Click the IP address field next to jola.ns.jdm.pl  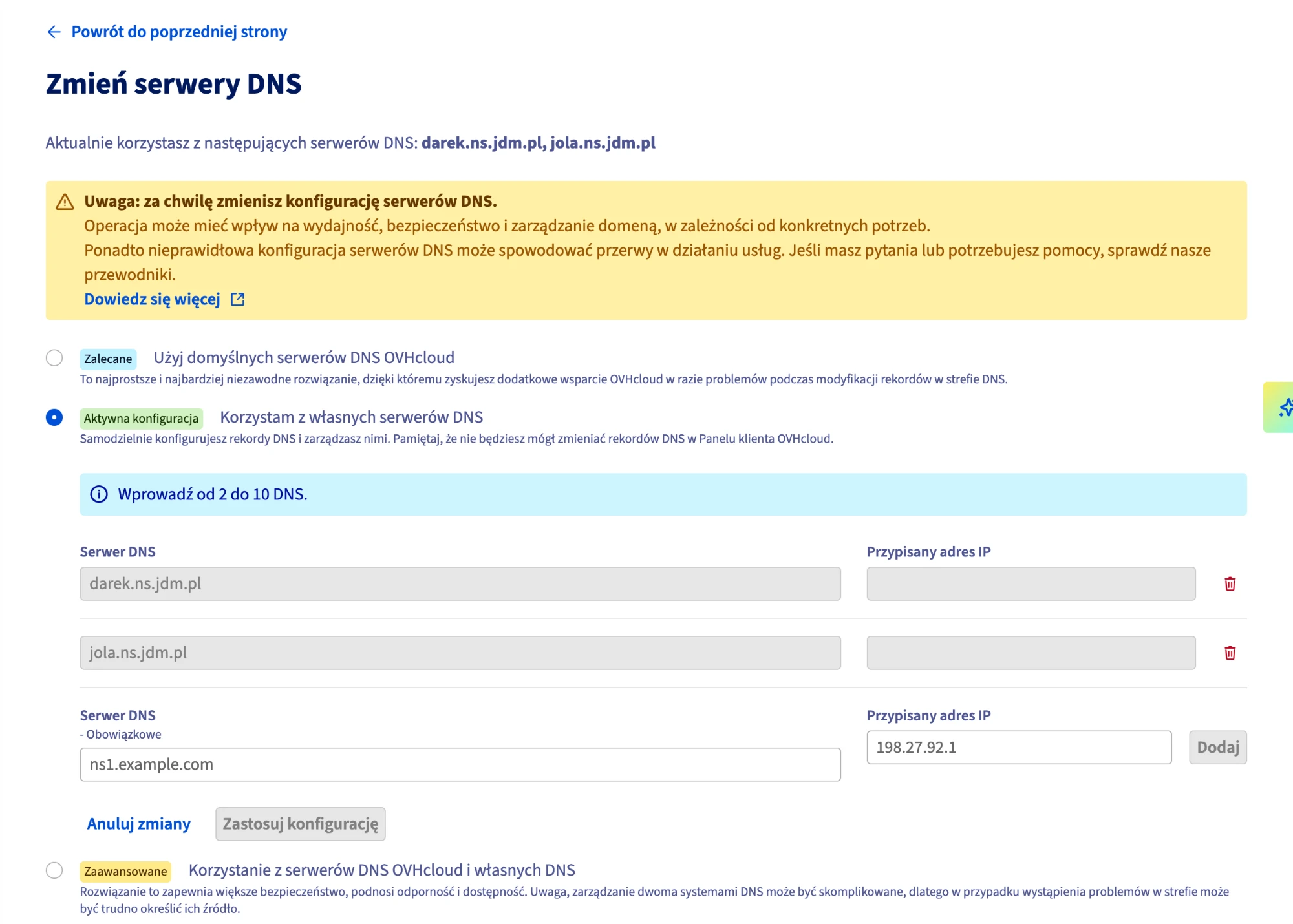(1031, 653)
